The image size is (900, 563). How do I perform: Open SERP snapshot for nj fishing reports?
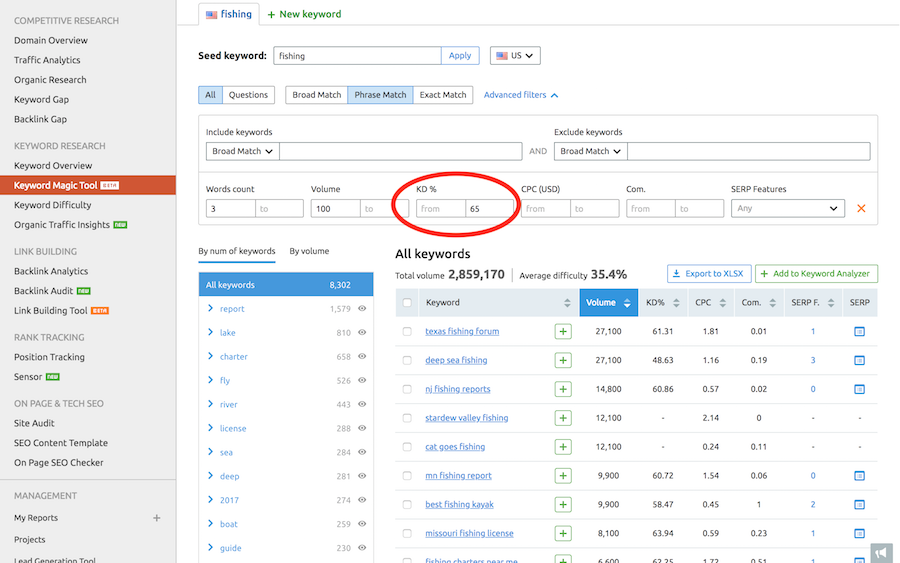[x=859, y=389]
